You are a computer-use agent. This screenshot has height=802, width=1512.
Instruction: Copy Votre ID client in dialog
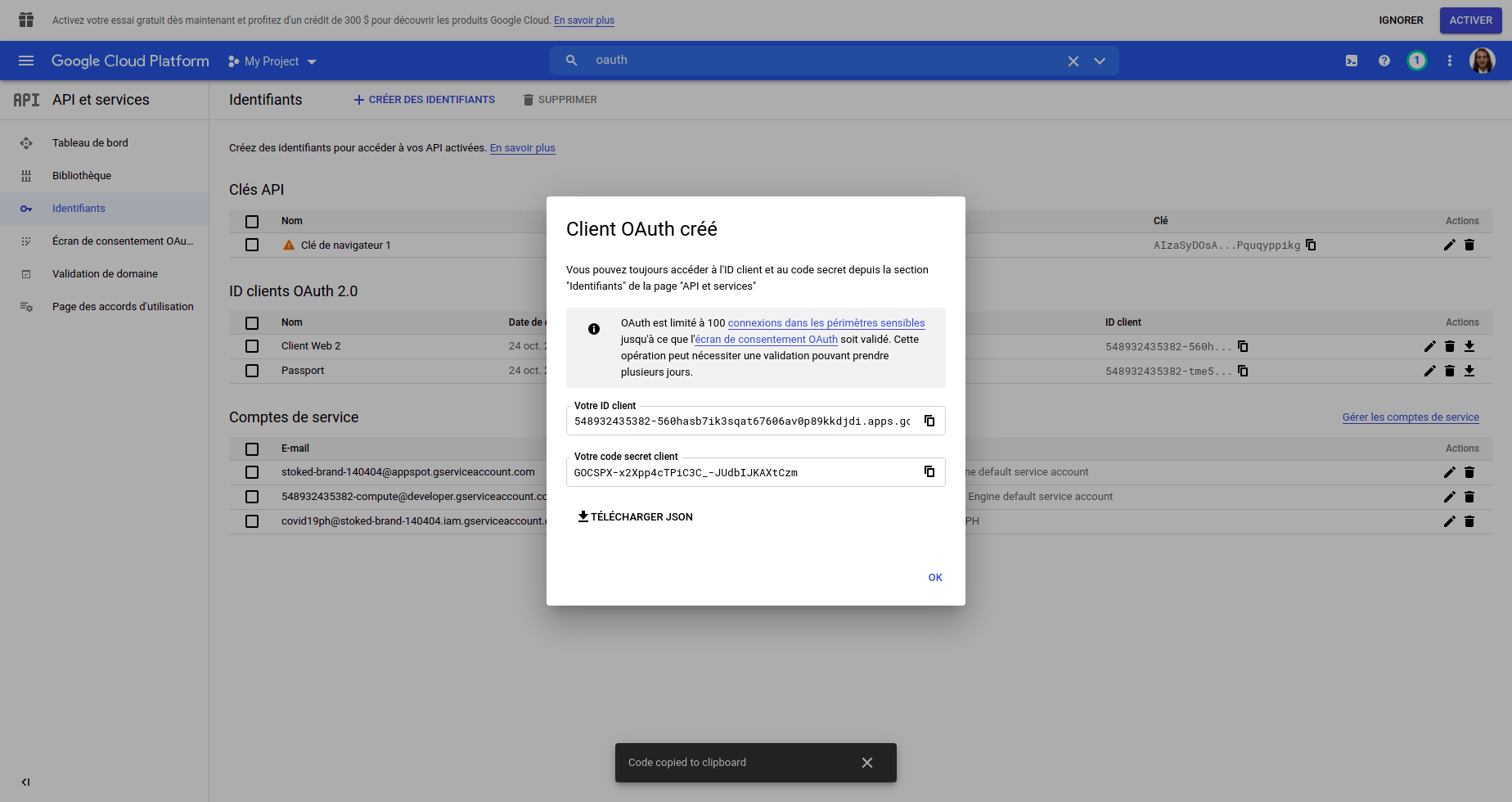929,421
